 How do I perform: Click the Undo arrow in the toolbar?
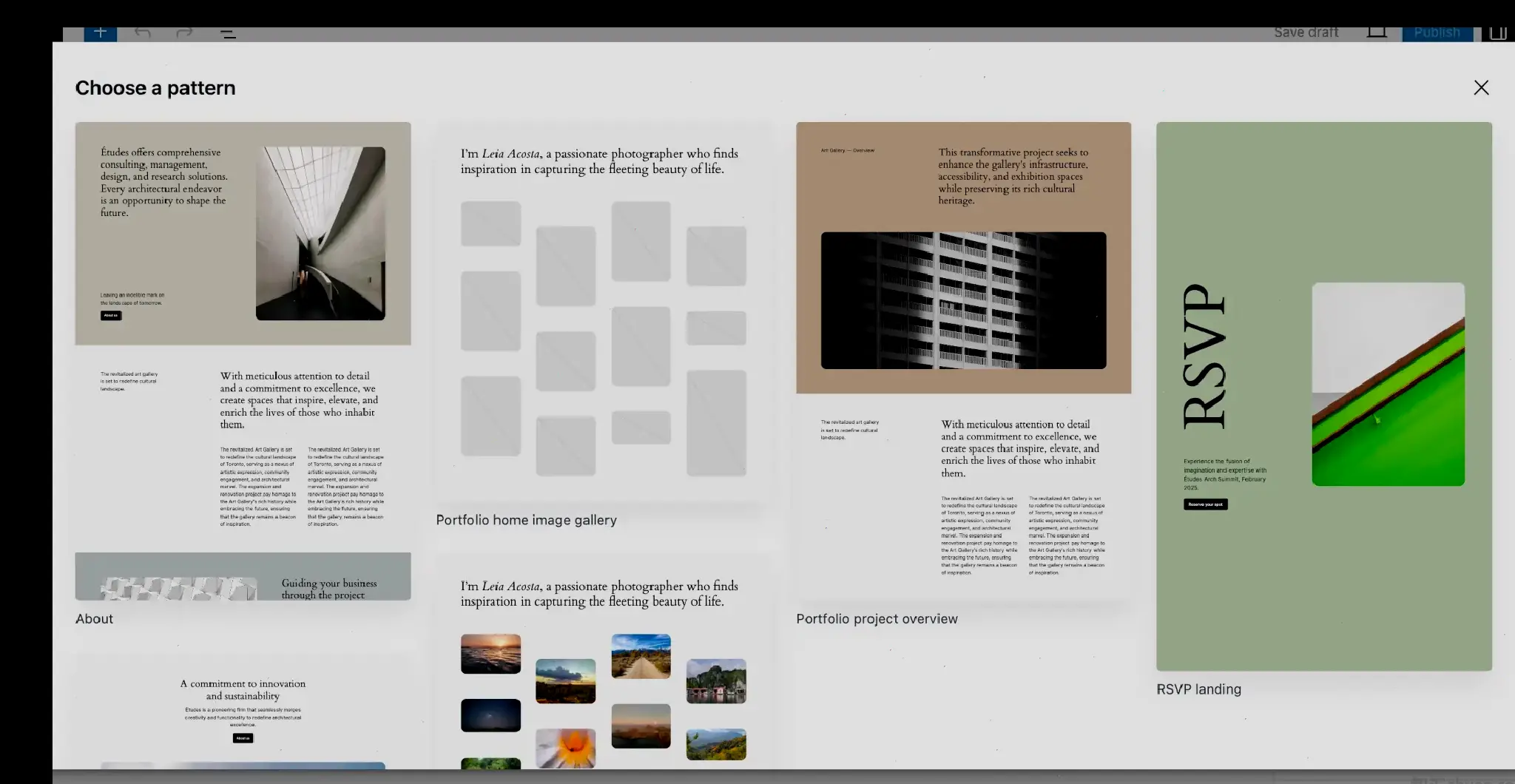(x=143, y=33)
